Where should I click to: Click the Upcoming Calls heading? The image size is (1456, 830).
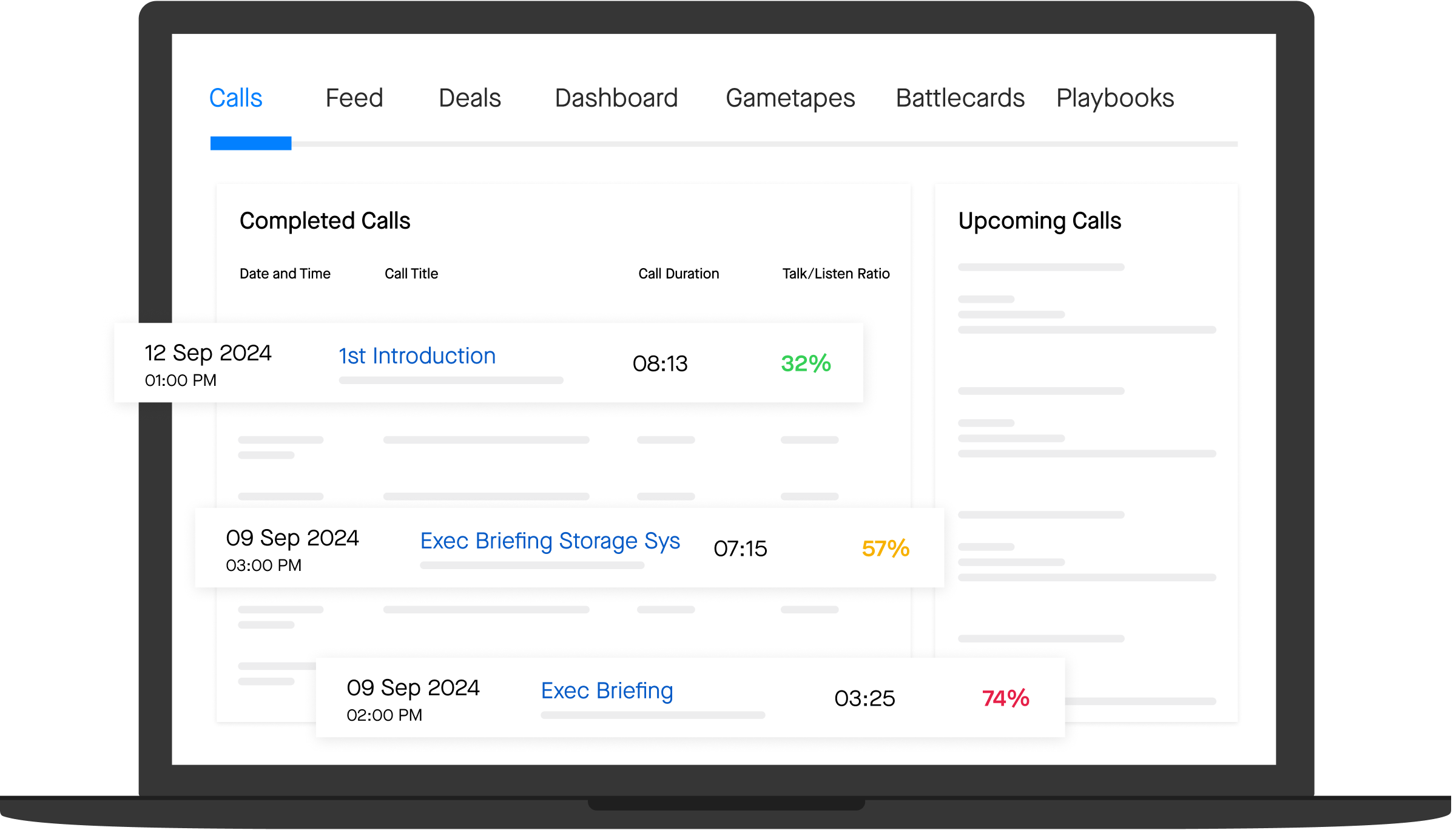tap(1039, 221)
